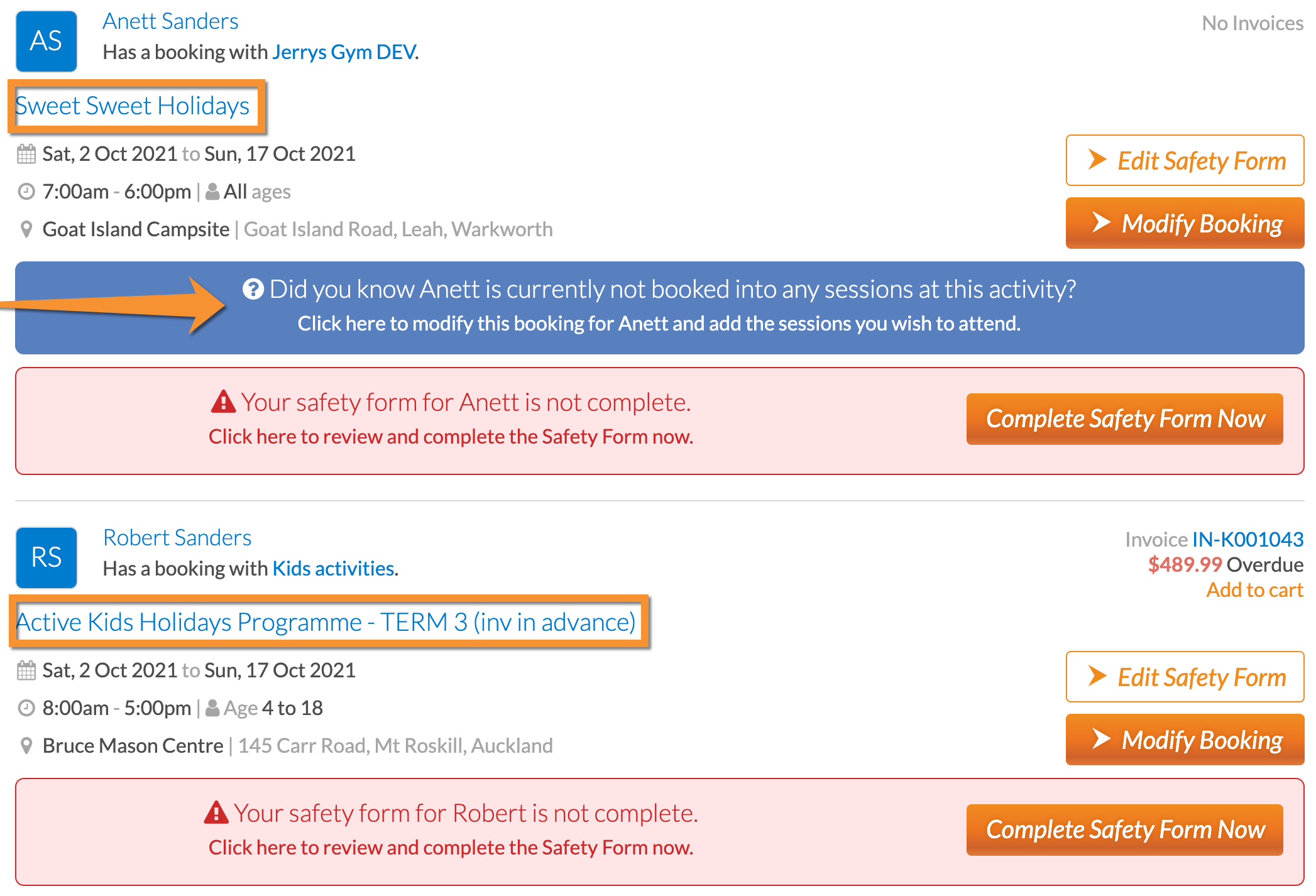Edit Safety Form for Anett's booking
1316x896 pixels.
tap(1185, 160)
